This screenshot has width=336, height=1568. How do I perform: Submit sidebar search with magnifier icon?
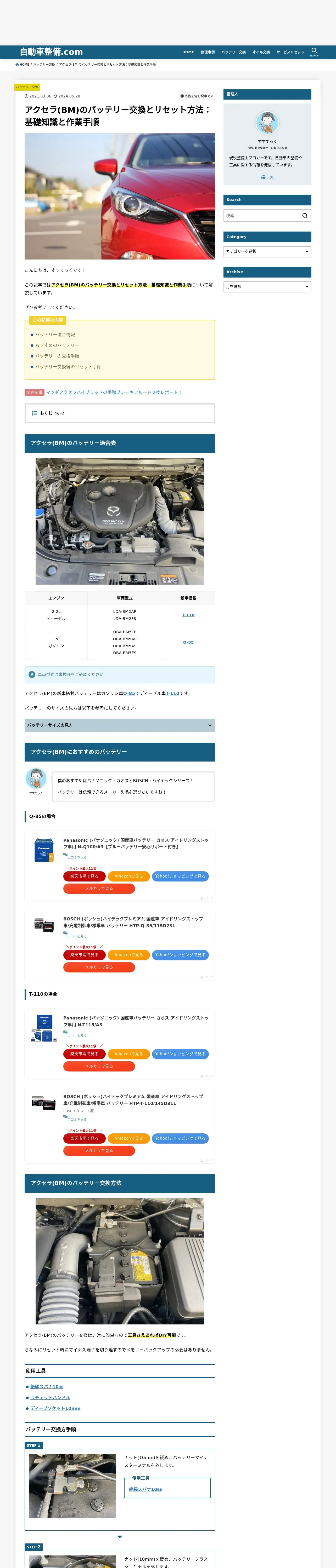point(305,216)
